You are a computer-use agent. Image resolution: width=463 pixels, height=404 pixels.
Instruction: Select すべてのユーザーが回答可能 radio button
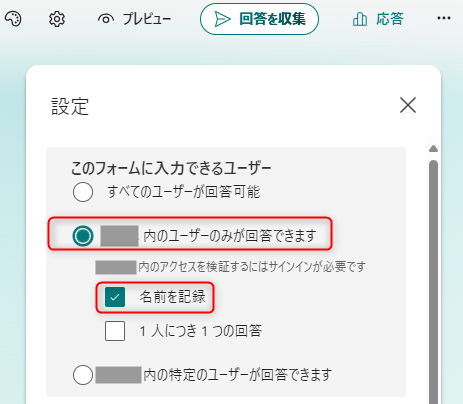[x=83, y=192]
